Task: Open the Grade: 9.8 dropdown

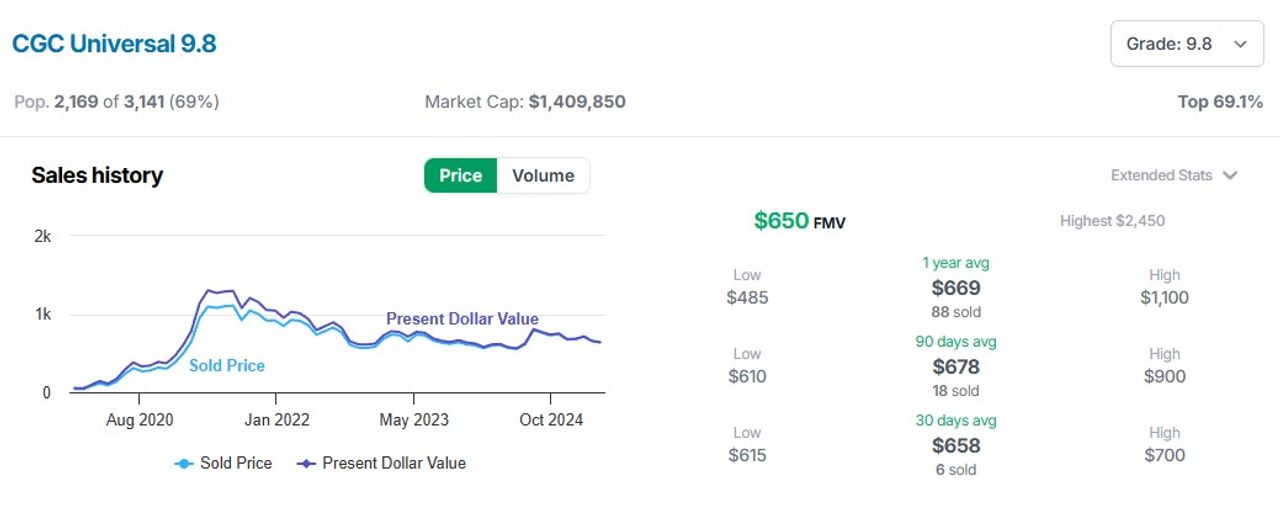Action: [x=1187, y=44]
